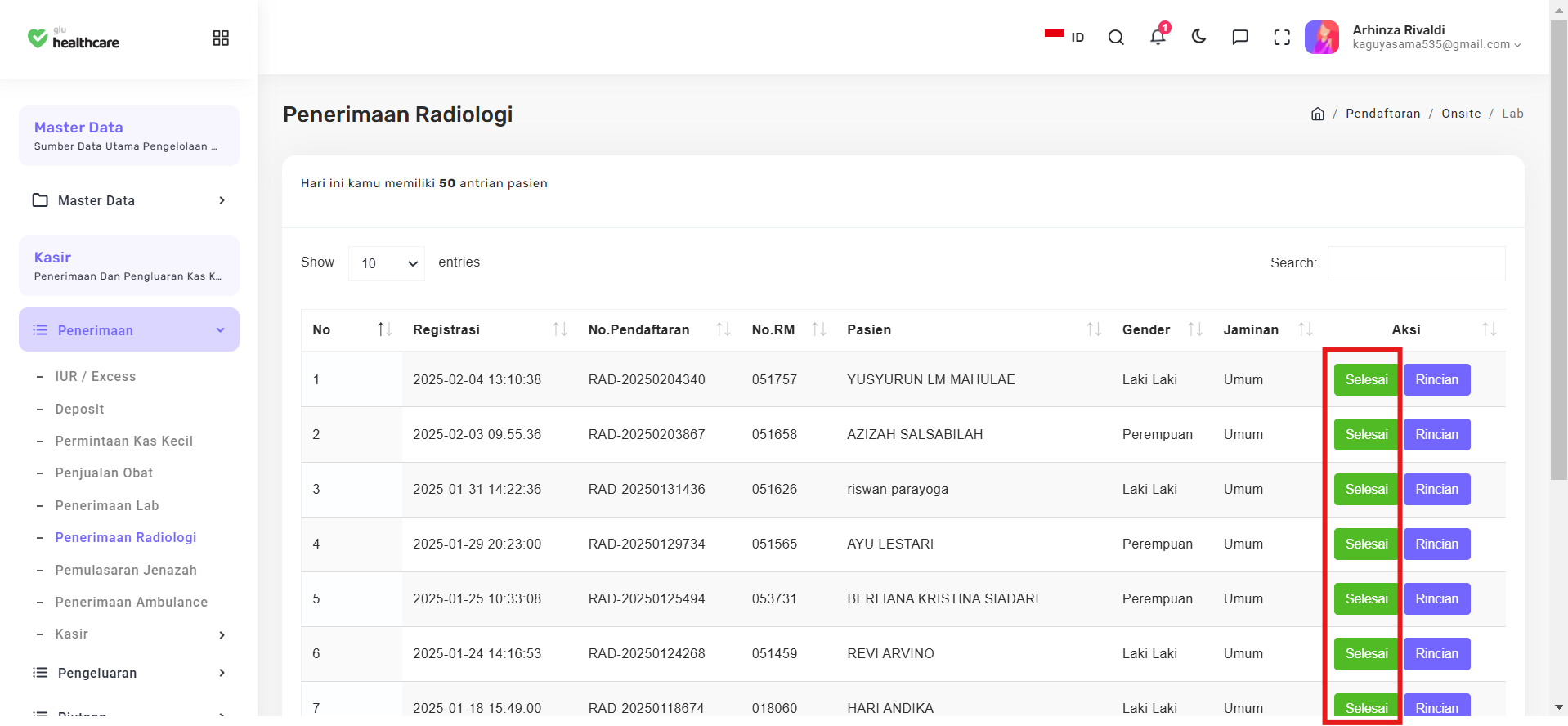
Task: Select patient name riswan parayoga
Action: 898,489
